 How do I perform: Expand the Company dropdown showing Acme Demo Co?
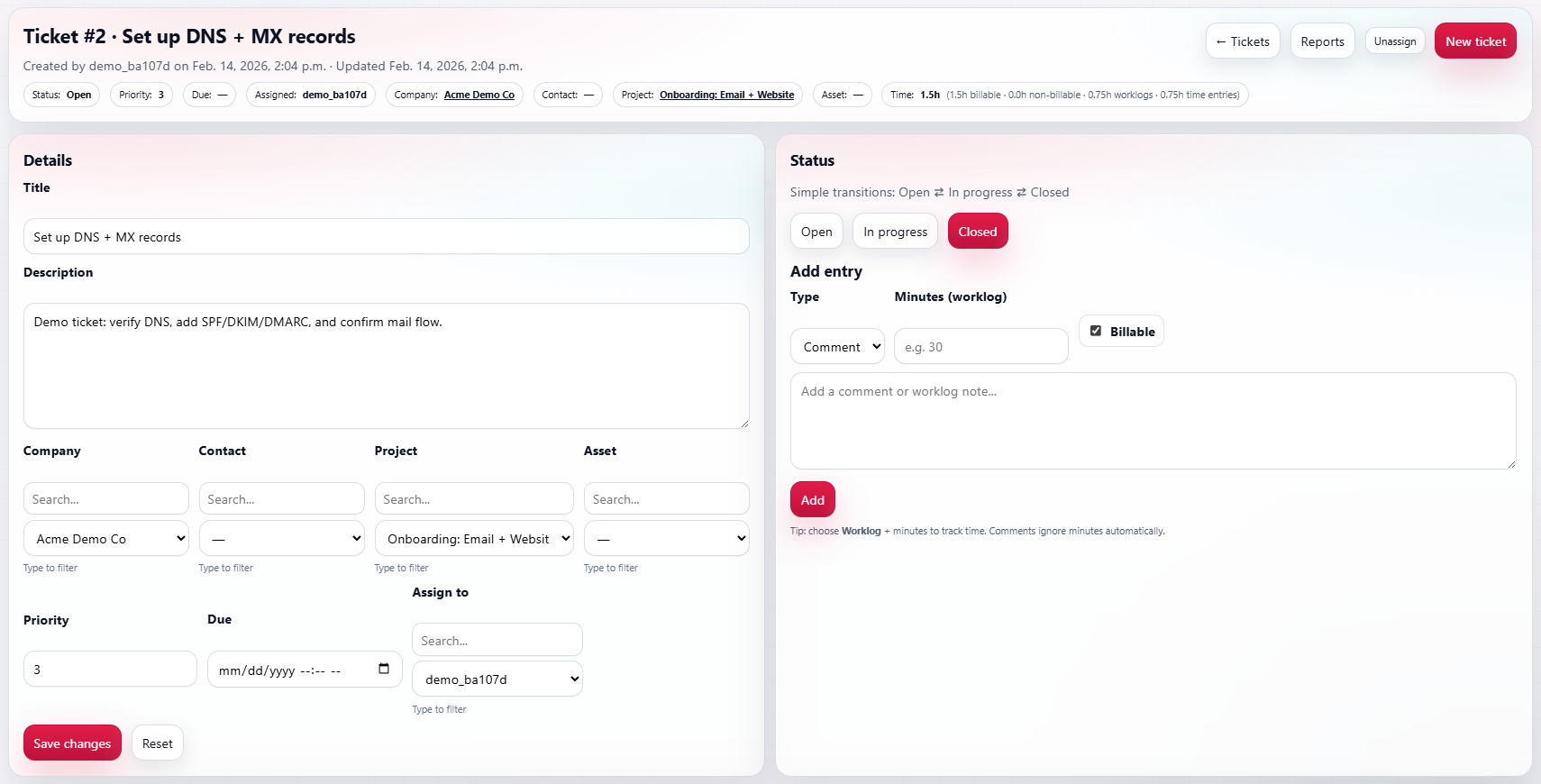click(x=106, y=539)
